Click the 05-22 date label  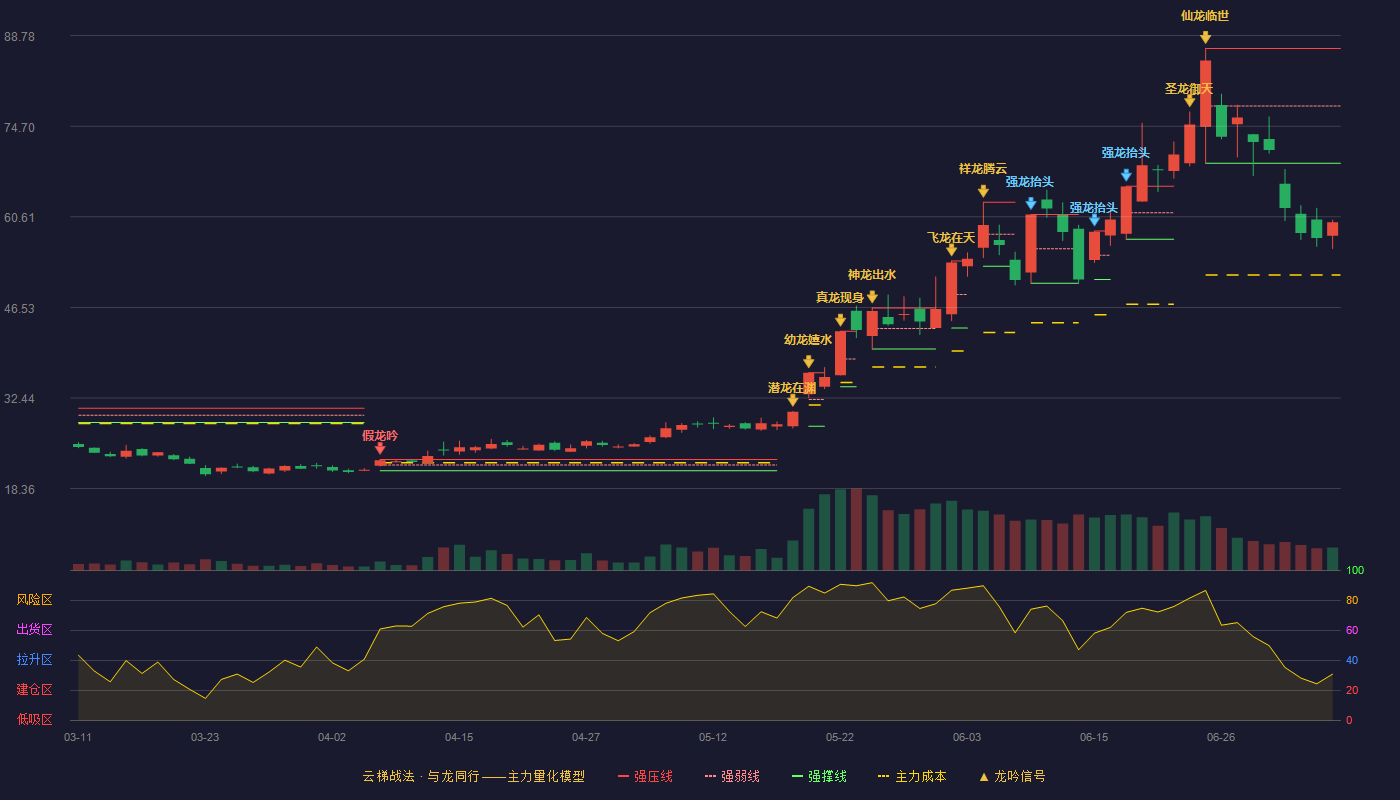[840, 737]
